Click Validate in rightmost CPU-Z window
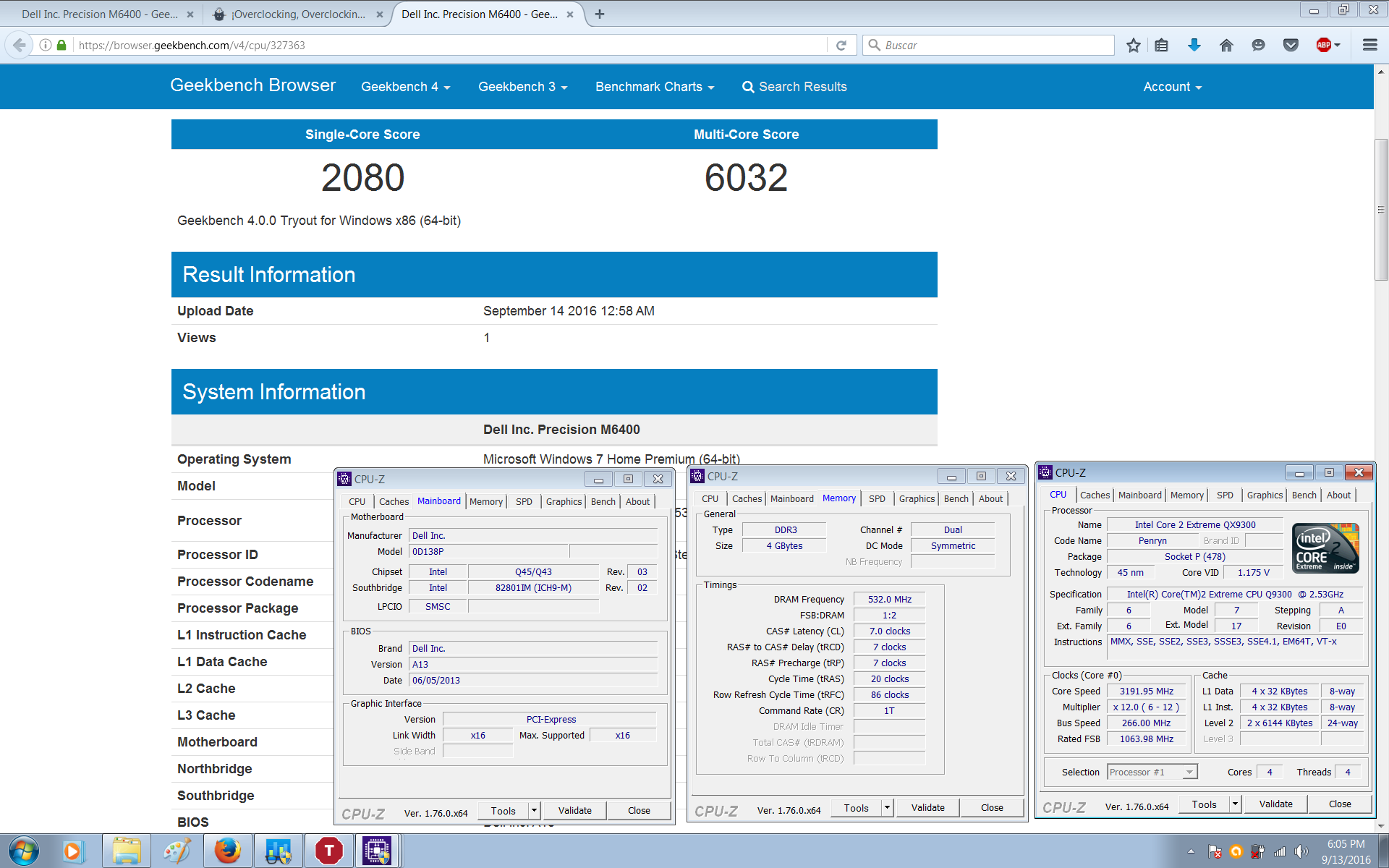This screenshot has width=1389, height=868. (x=1275, y=804)
